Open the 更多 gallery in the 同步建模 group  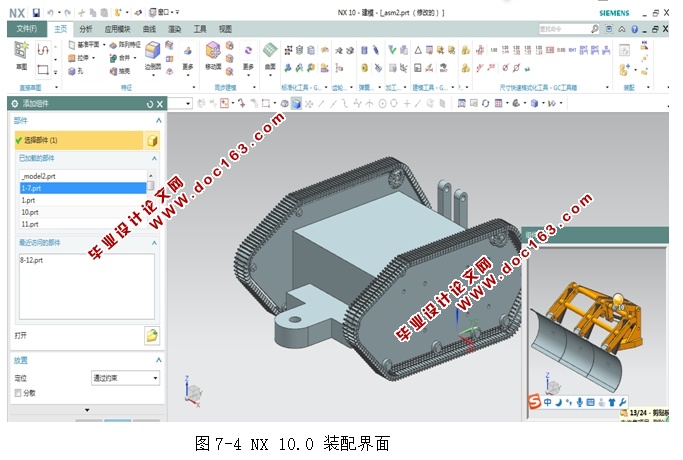pyautogui.click(x=248, y=58)
